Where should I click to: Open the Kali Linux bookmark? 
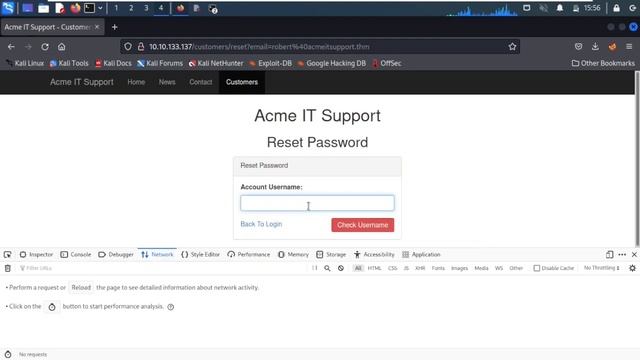pos(24,63)
